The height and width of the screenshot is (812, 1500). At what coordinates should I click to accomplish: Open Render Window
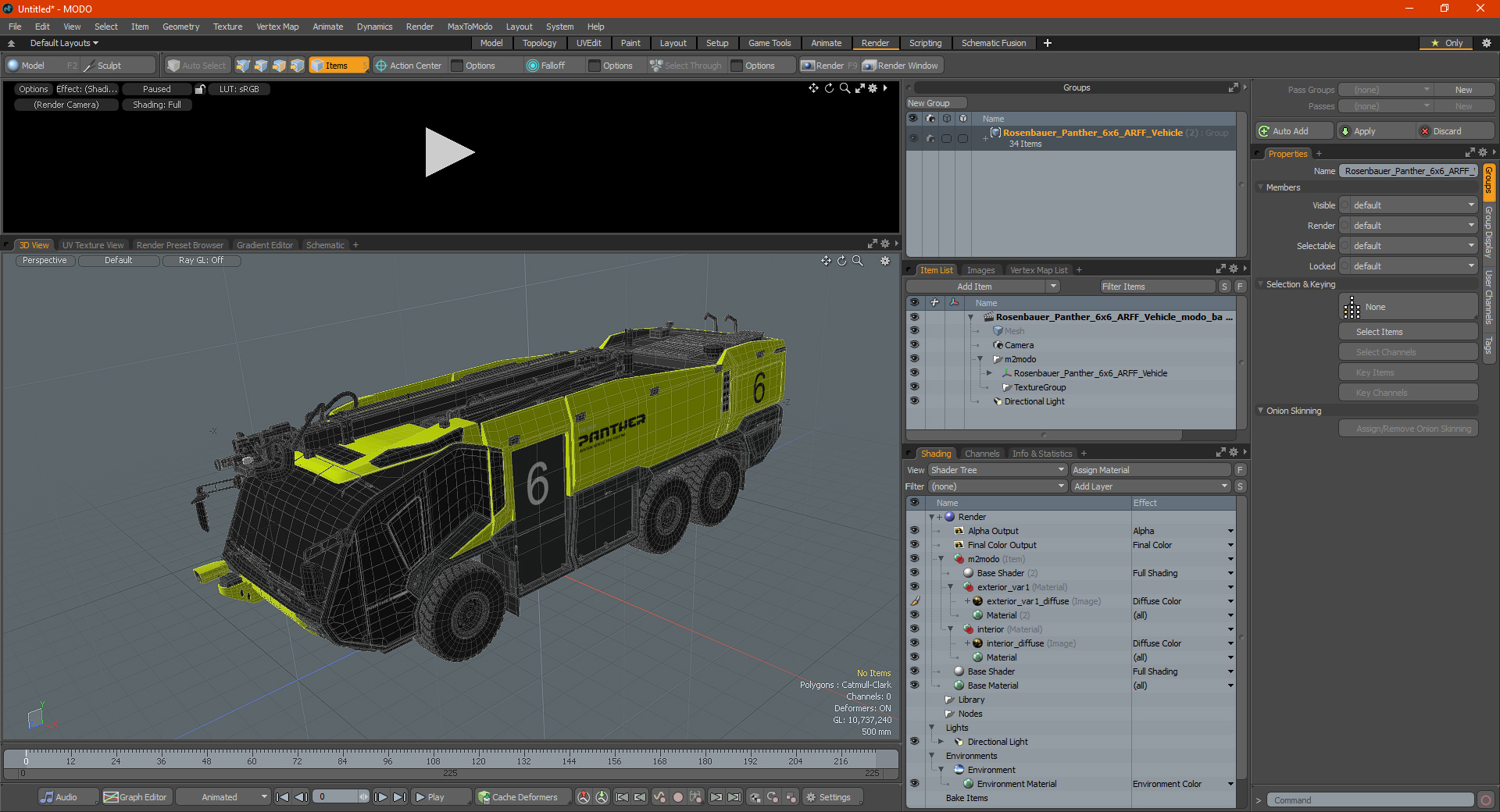pyautogui.click(x=901, y=66)
